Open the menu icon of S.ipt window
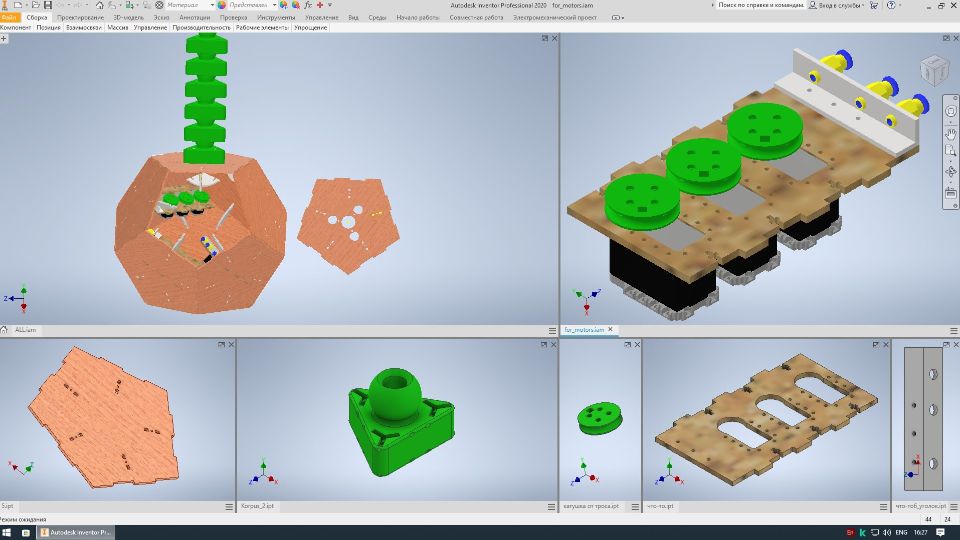Image resolution: width=960 pixels, height=540 pixels. click(229, 507)
